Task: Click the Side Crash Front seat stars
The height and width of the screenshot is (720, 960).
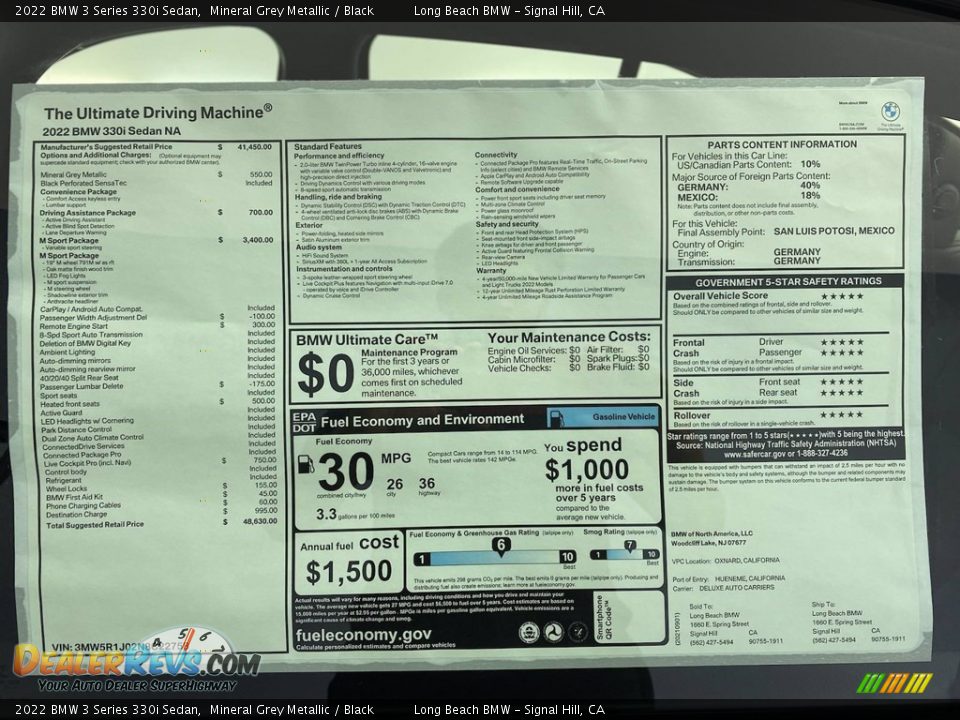Action: tap(842, 381)
